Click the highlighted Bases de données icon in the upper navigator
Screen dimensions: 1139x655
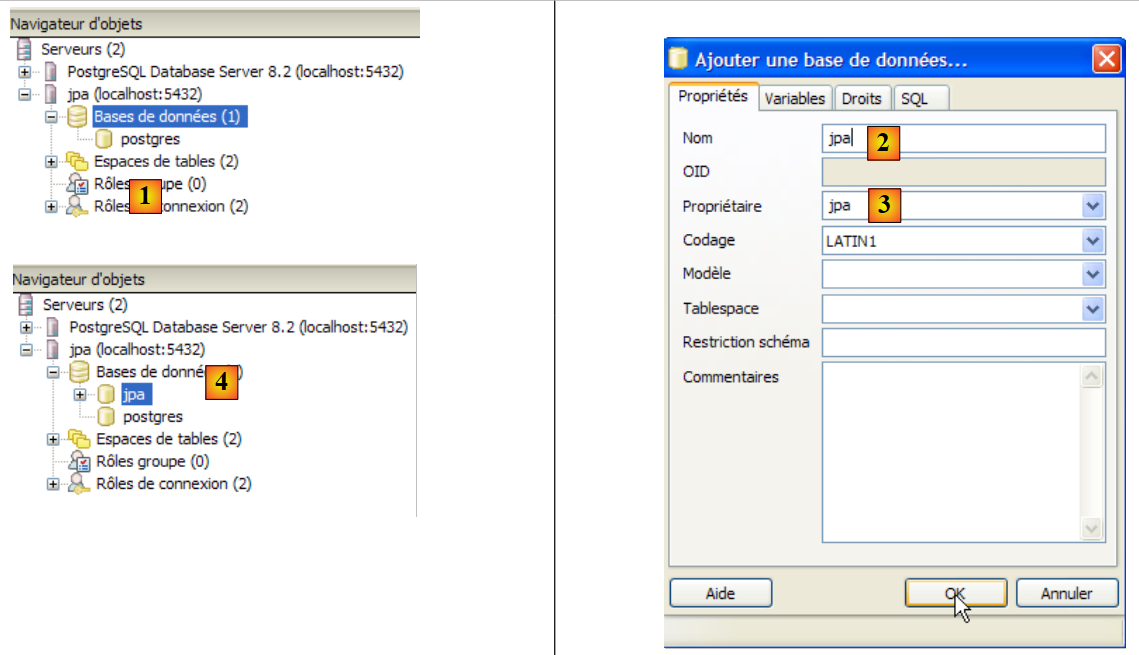77,117
